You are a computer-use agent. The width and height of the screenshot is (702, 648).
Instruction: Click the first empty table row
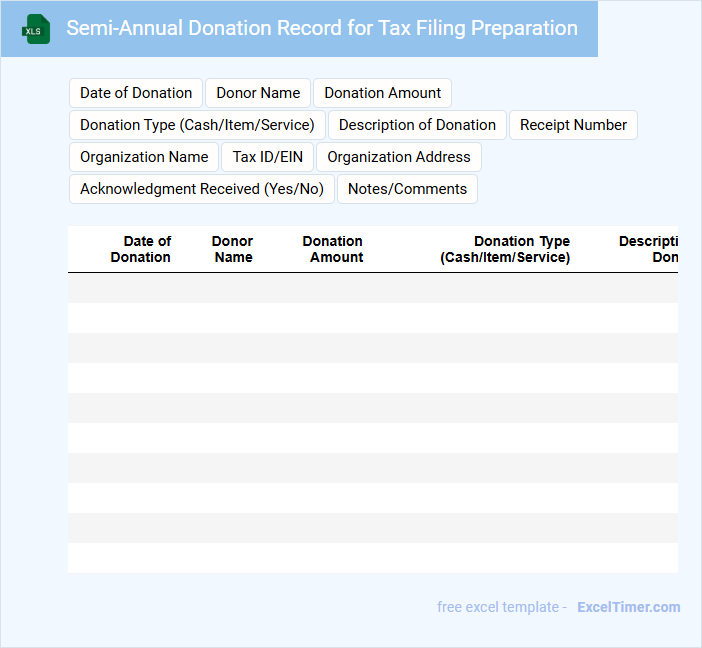click(372, 288)
